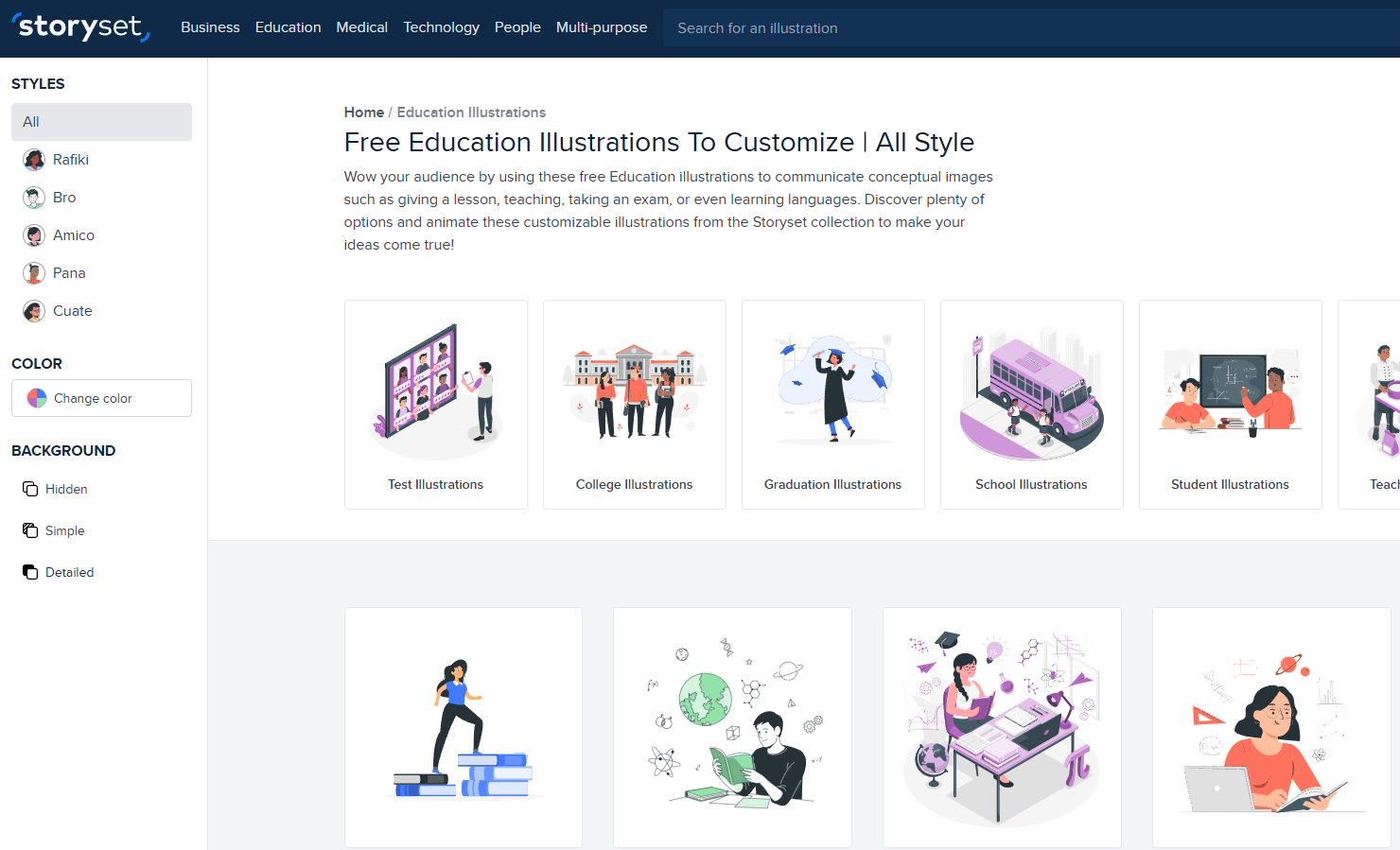Open the woman climbing books illustration
This screenshot has height=850, width=1400.
(x=464, y=727)
